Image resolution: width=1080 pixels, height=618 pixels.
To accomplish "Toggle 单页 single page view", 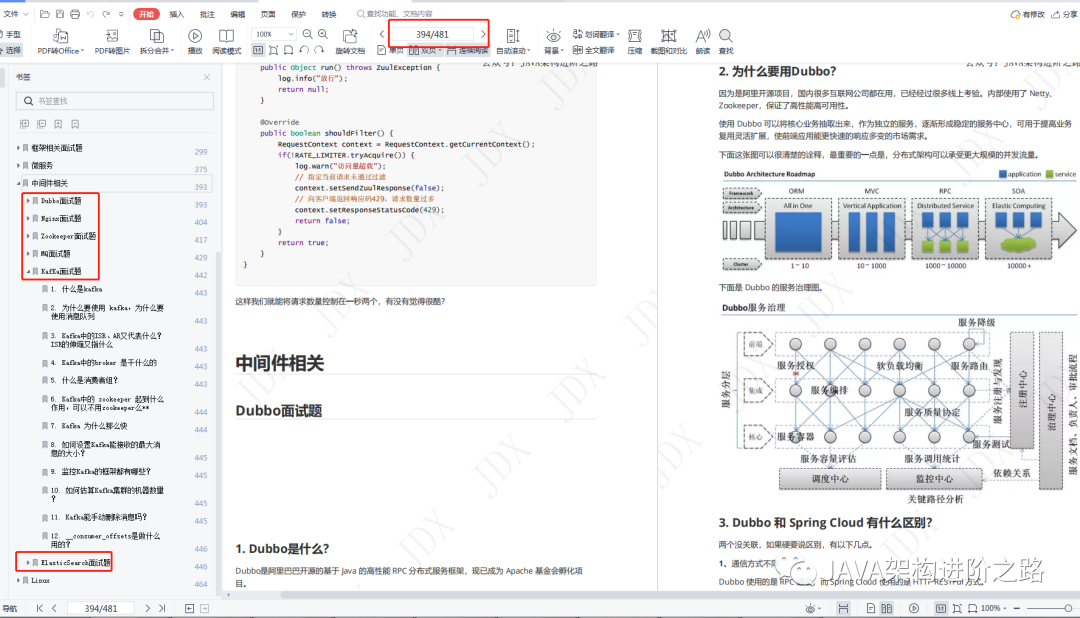I will point(391,50).
